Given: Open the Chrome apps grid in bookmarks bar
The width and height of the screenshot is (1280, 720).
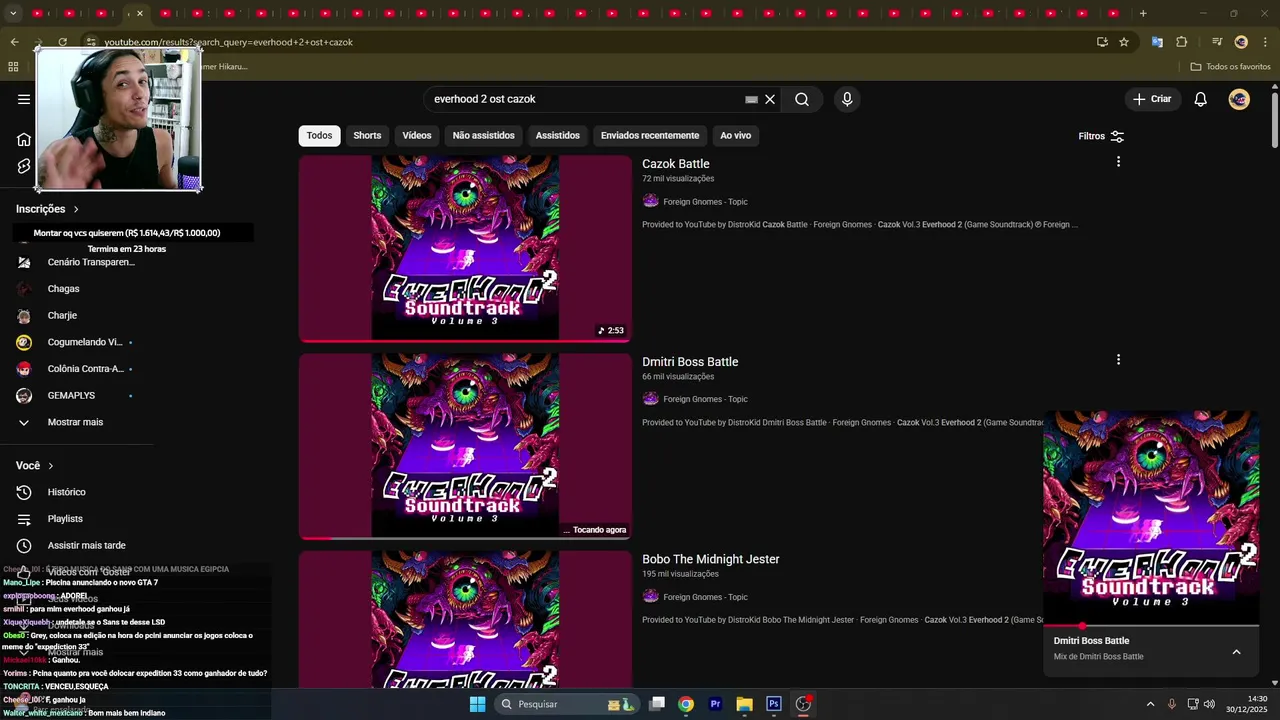Looking at the screenshot, I should [13, 67].
